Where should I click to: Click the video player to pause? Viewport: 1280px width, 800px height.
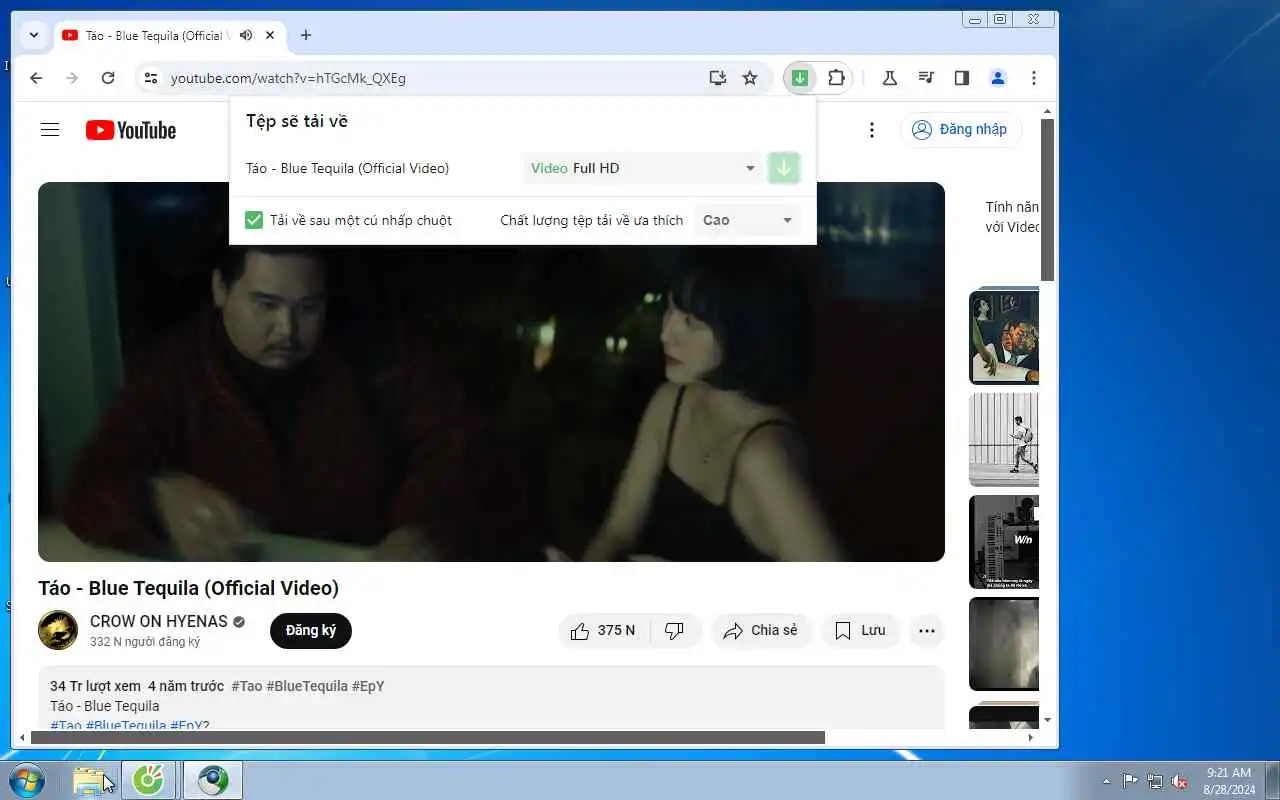pyautogui.click(x=491, y=372)
